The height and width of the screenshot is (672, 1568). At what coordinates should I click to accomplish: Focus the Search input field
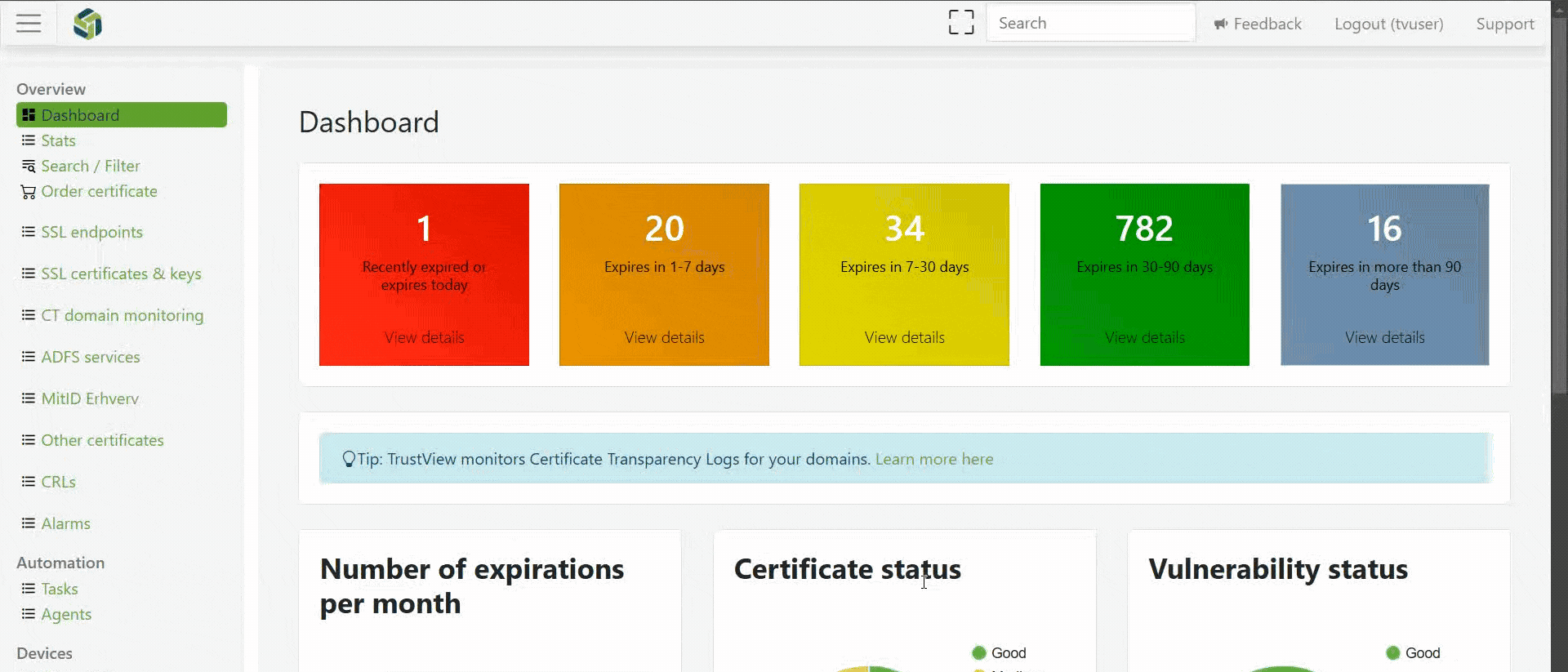1091,23
